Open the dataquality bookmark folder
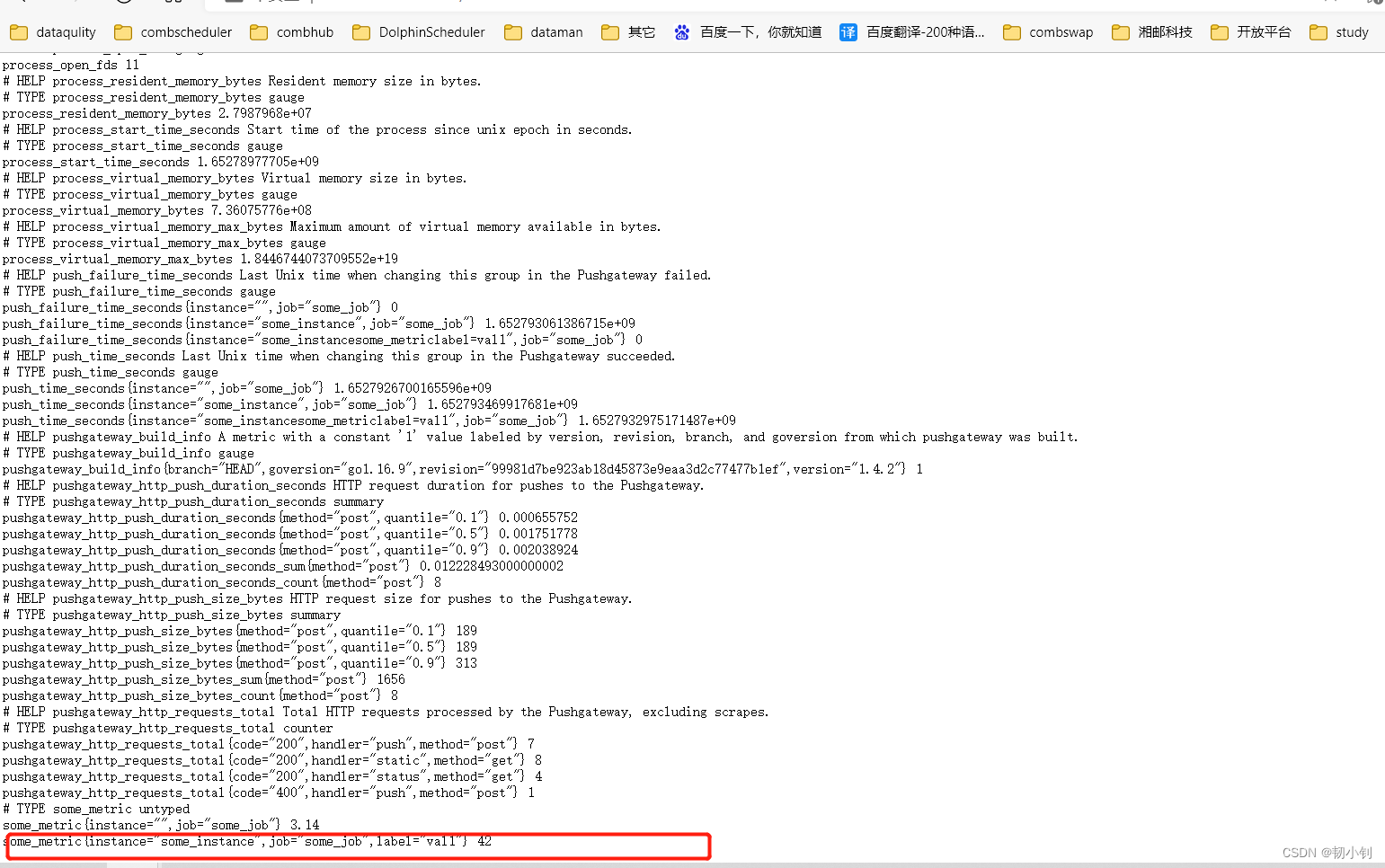Image resolution: width=1385 pixels, height=868 pixels. pyautogui.click(x=65, y=31)
